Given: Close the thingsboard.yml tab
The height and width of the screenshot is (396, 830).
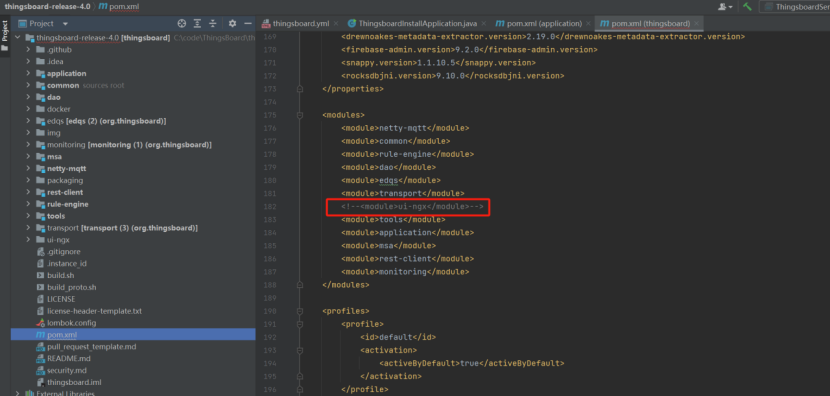Looking at the screenshot, I should click(336, 23).
